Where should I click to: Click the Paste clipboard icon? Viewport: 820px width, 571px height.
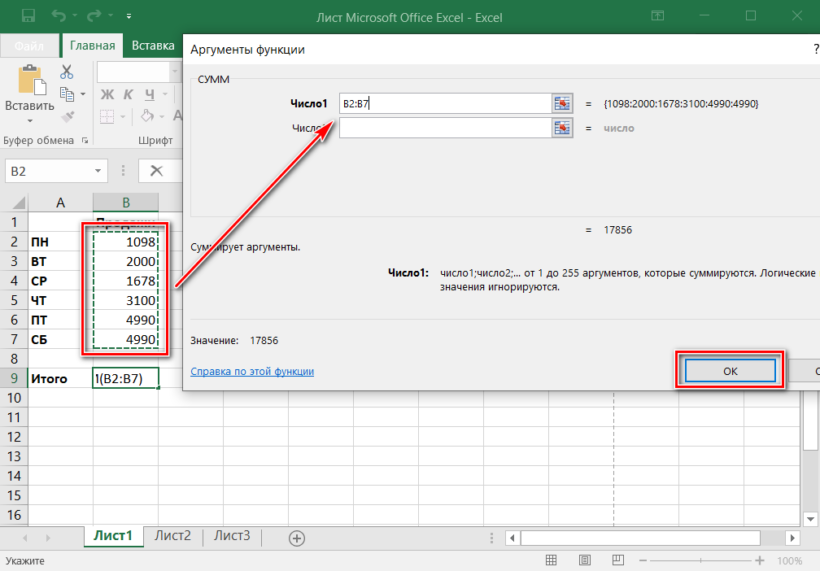pyautogui.click(x=29, y=80)
